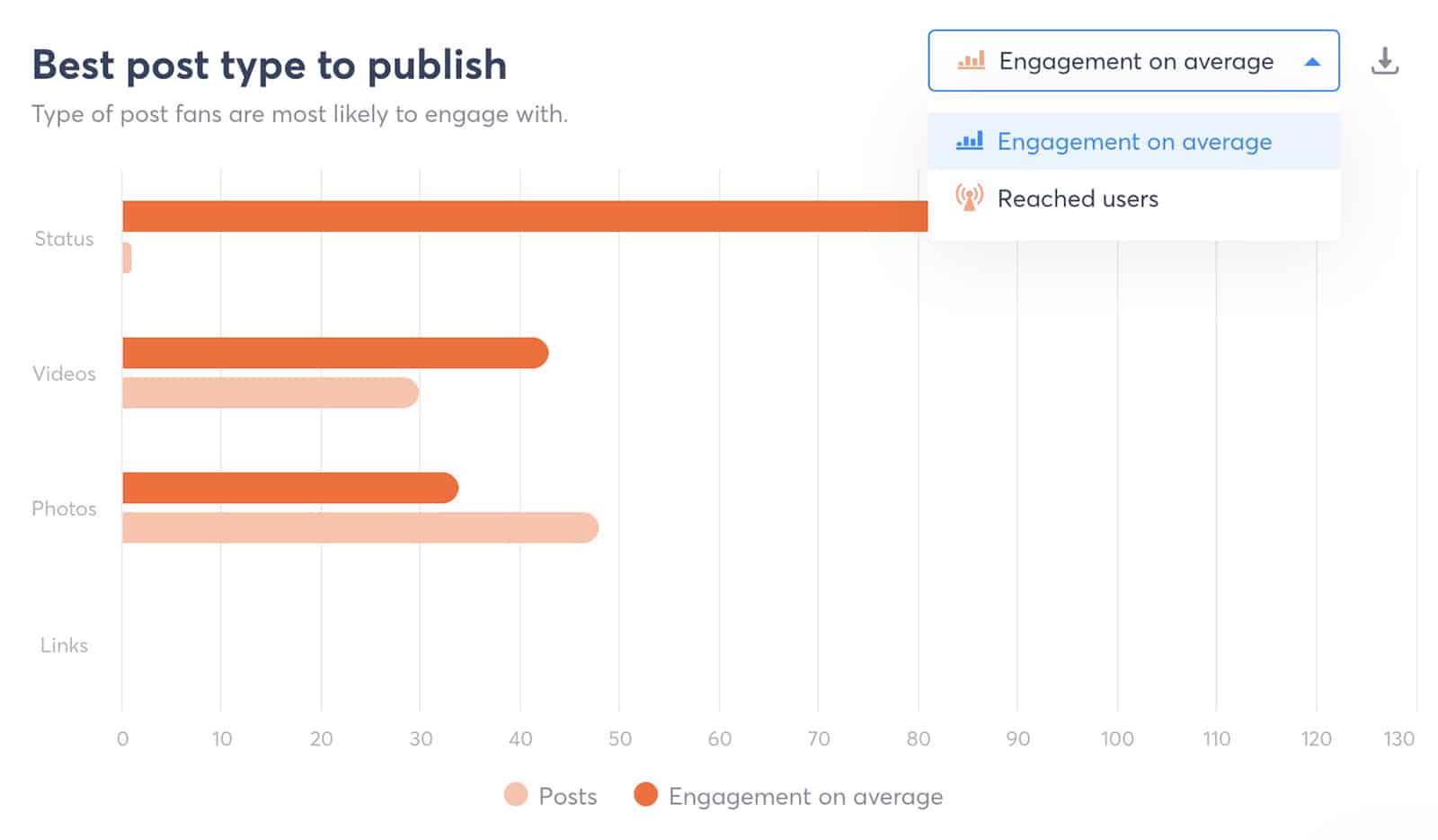Select Reached users from the dropdown list

(1077, 199)
